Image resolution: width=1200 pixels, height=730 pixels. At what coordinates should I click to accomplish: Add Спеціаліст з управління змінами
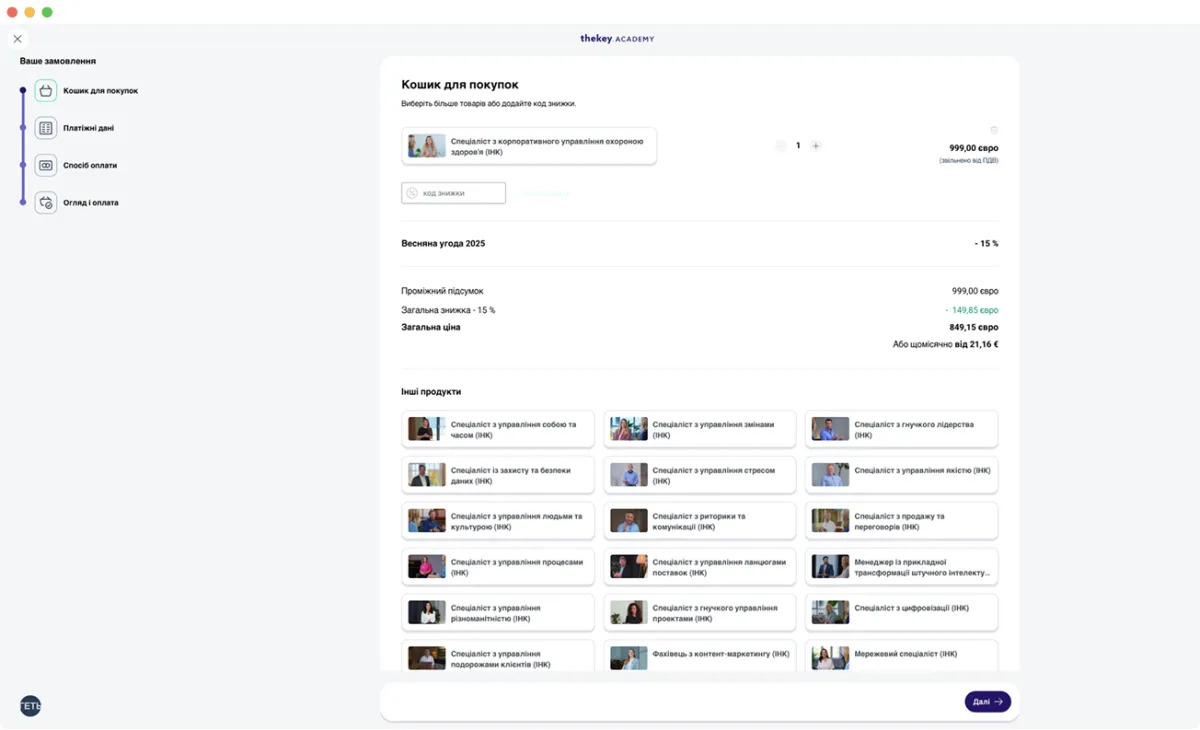point(700,429)
